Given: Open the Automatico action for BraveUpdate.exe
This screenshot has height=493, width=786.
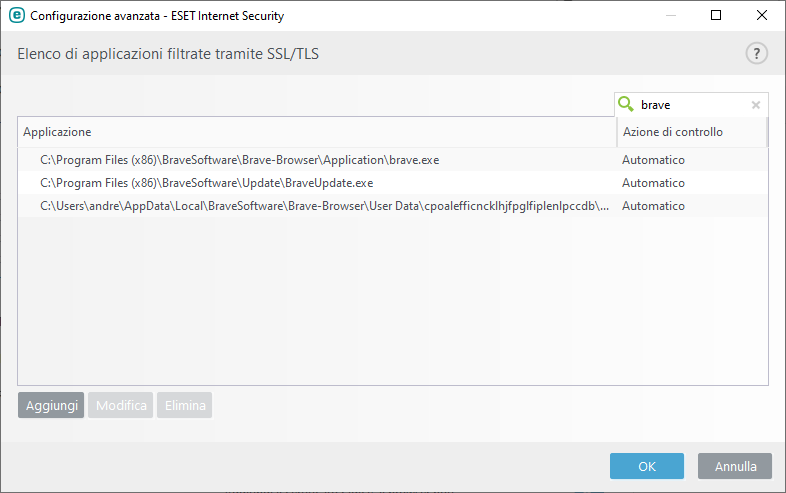Looking at the screenshot, I should pos(653,183).
